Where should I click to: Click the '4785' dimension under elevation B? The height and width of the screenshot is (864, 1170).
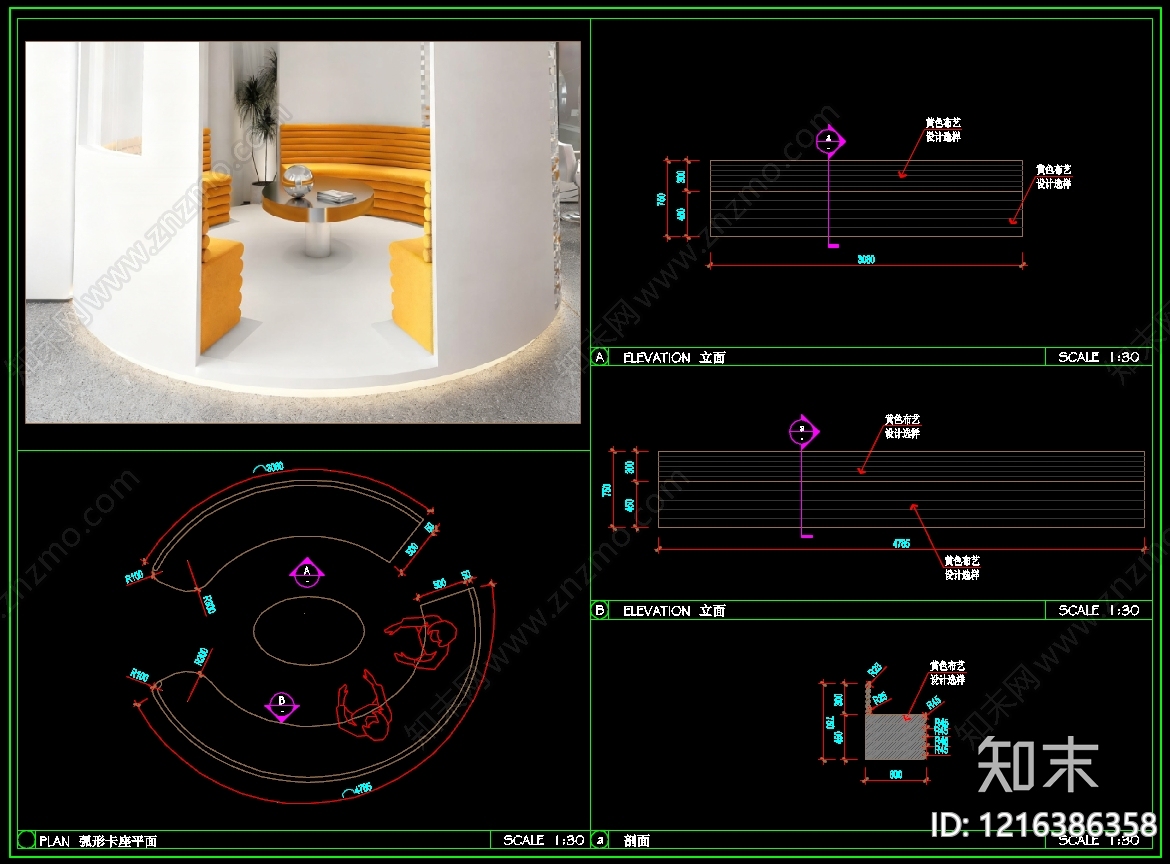coord(901,544)
